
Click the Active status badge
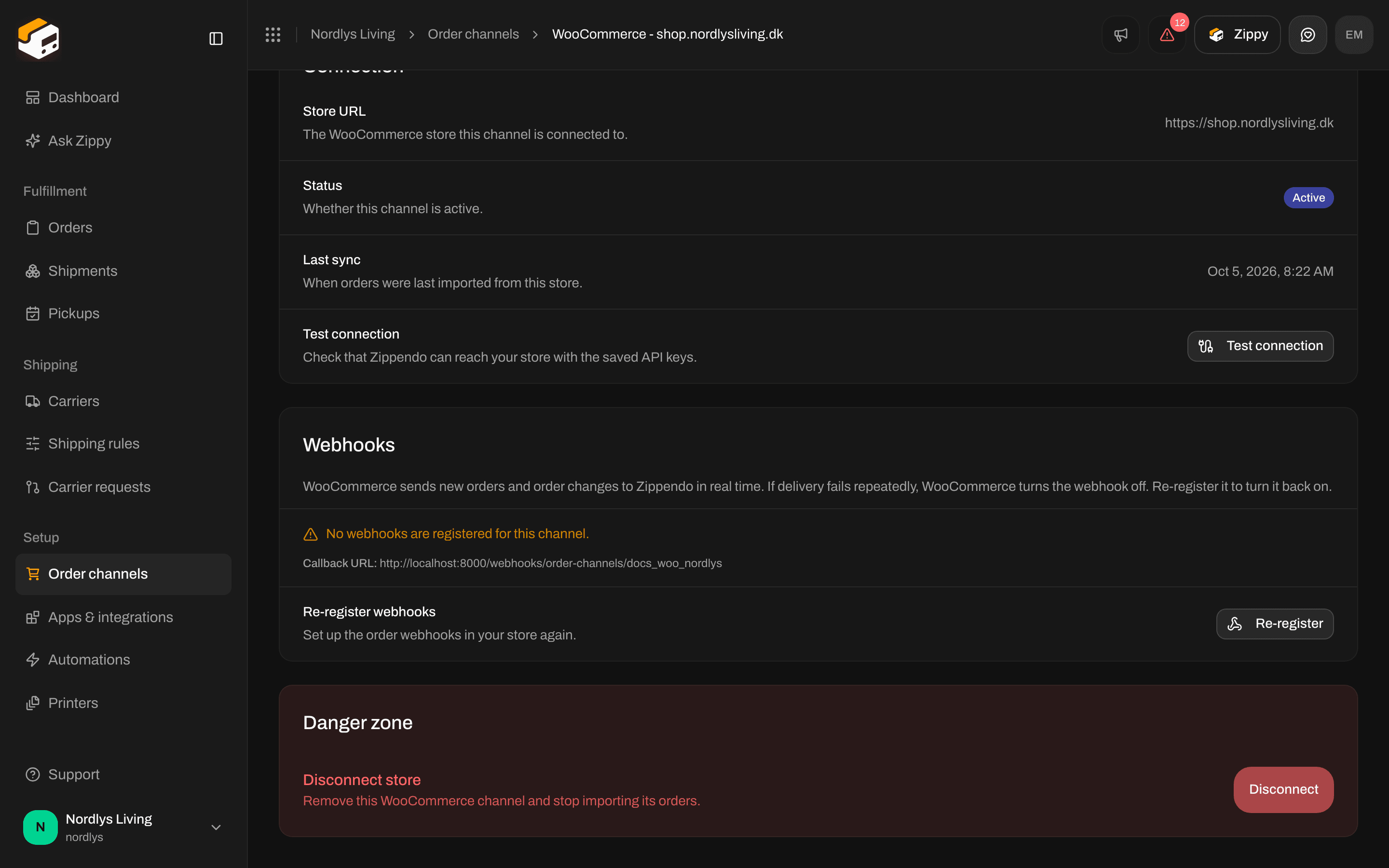coord(1308,198)
